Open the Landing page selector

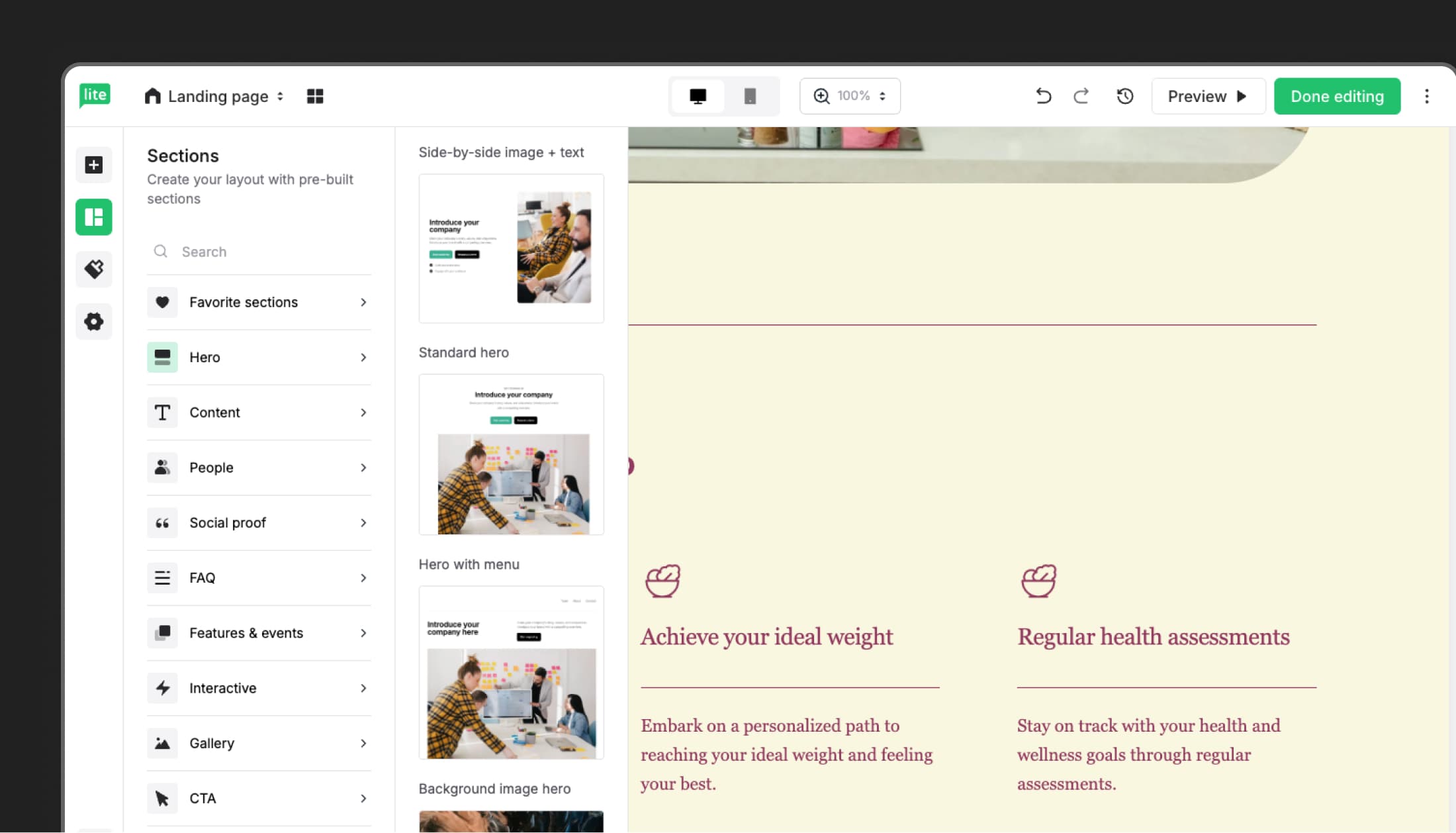[214, 96]
